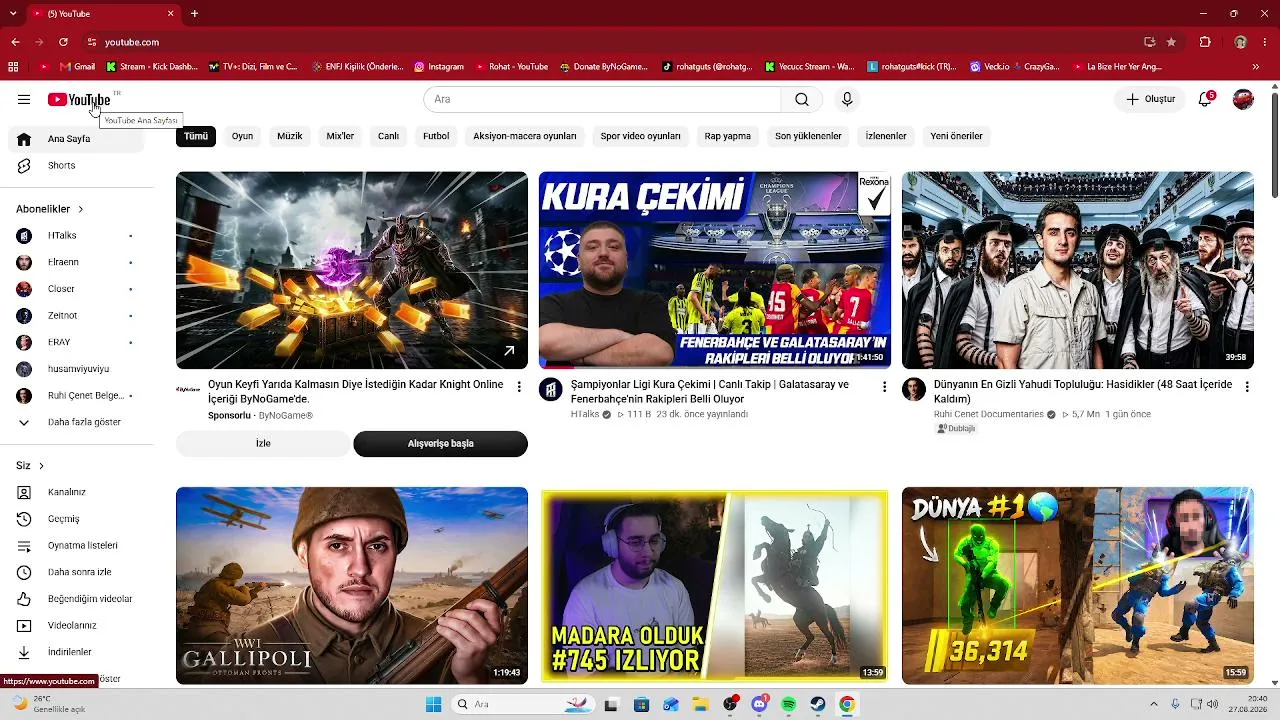Switch to the (5) YouTube tab
1280x720 pixels.
pyautogui.click(x=103, y=14)
